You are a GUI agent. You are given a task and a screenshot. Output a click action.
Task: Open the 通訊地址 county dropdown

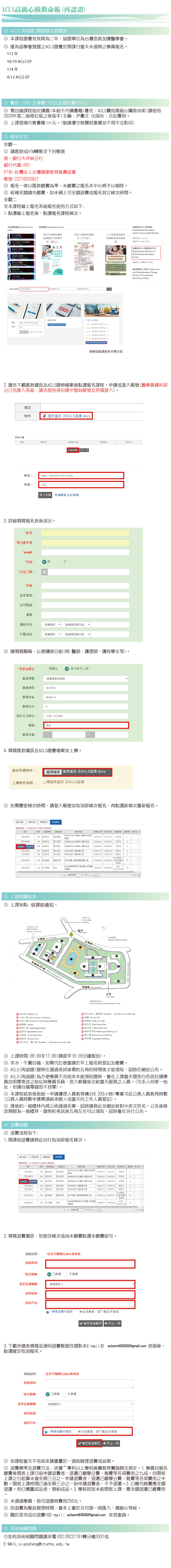[x=51, y=624]
